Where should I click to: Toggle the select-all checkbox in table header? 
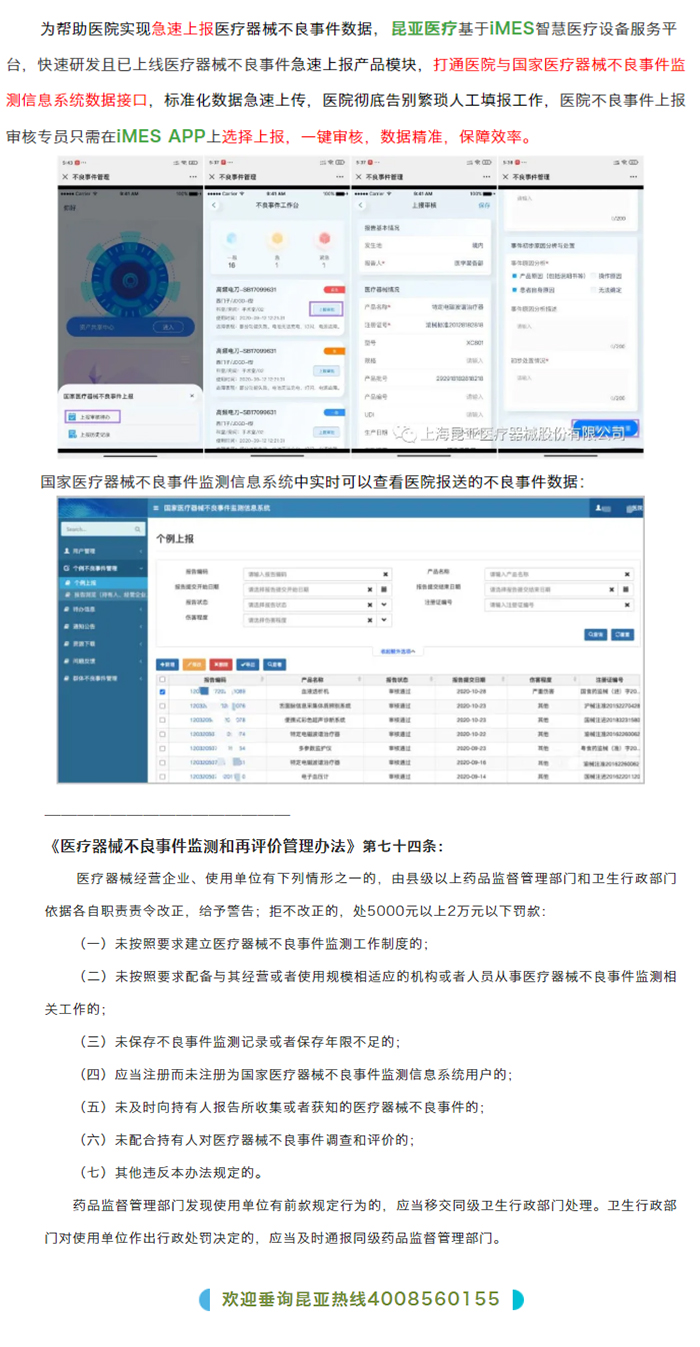coord(163,679)
